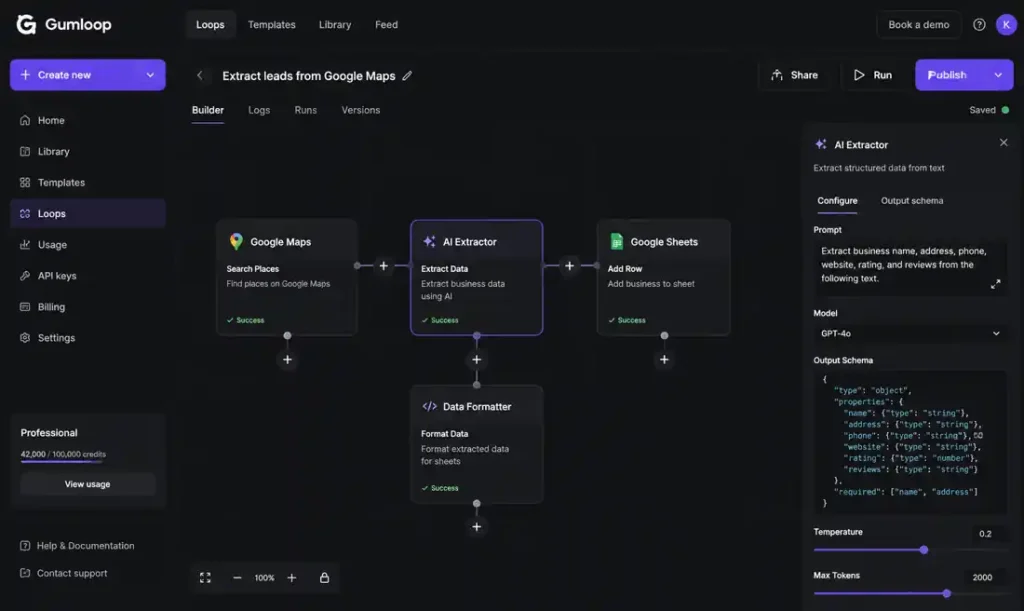Expand the Create new dropdown arrow
The image size is (1024, 611).
tap(150, 75)
